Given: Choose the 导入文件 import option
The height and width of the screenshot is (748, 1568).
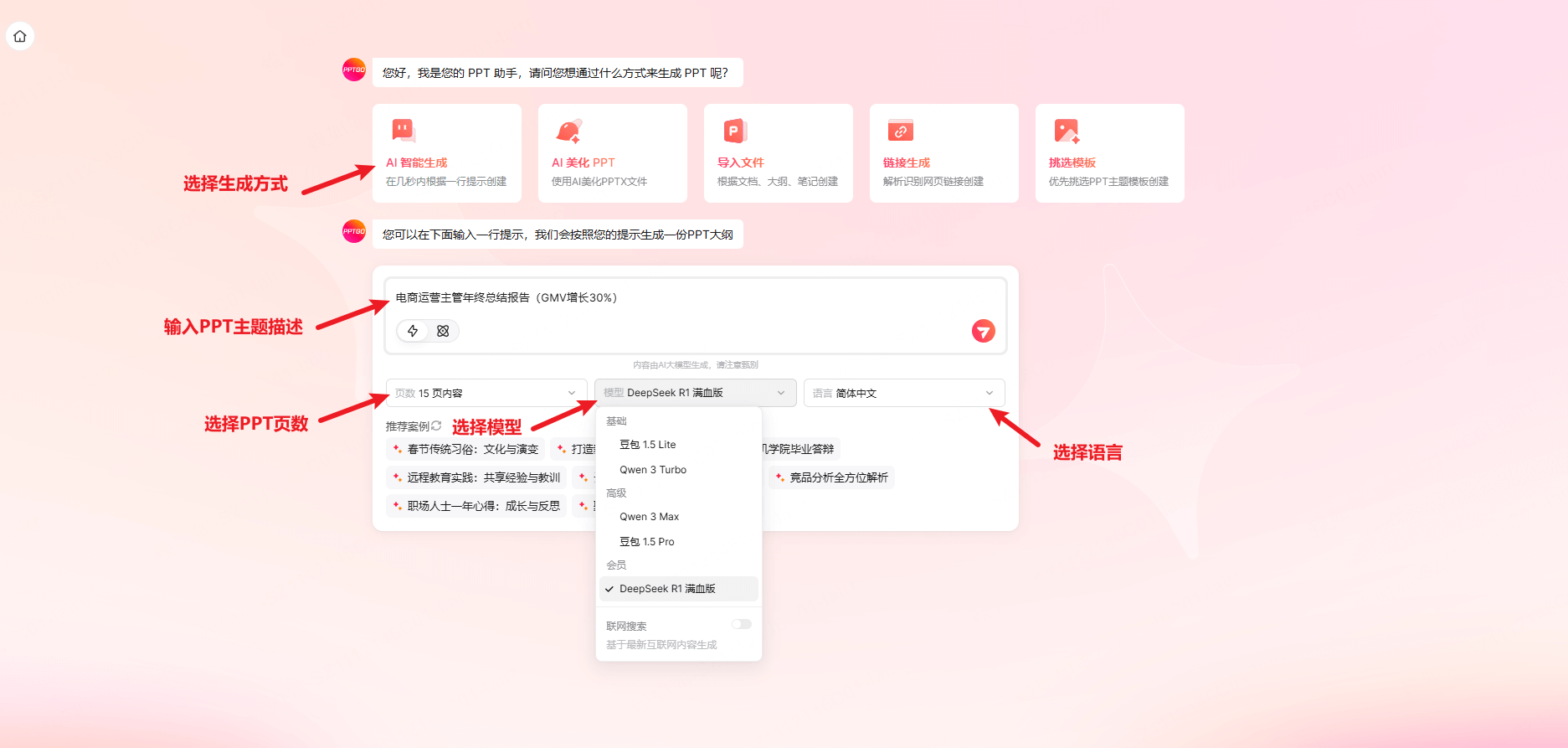Looking at the screenshot, I should (779, 153).
